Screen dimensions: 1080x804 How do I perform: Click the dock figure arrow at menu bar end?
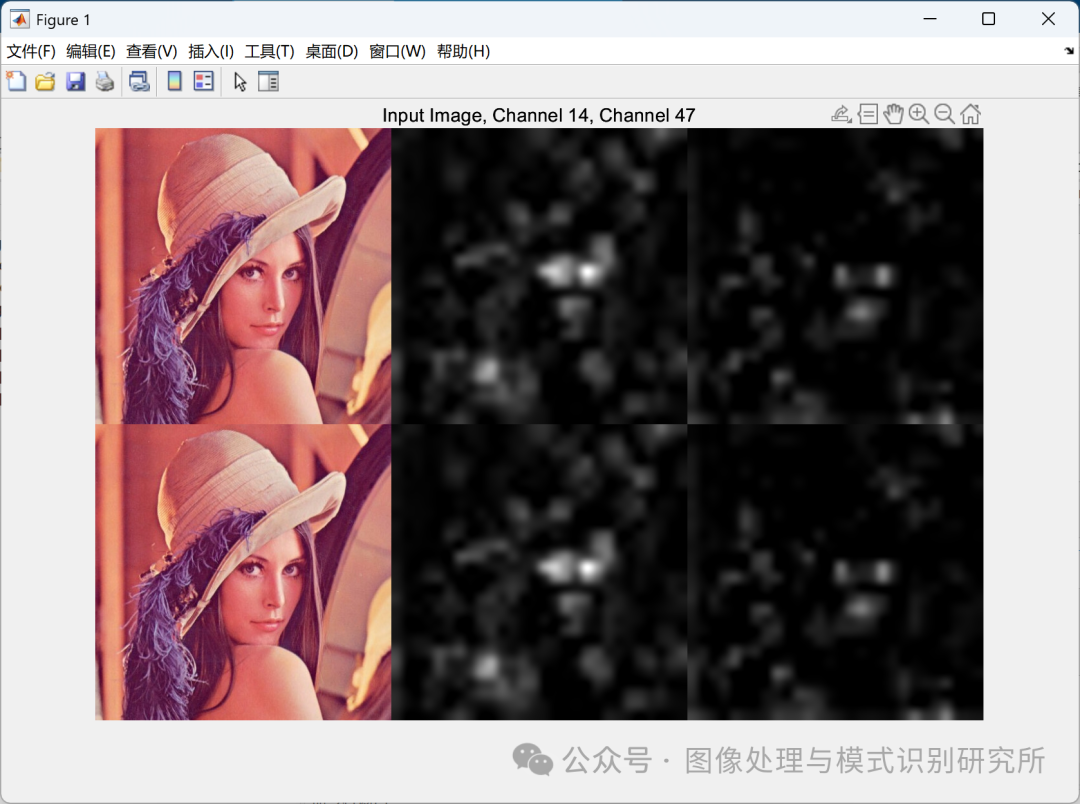point(1069,50)
